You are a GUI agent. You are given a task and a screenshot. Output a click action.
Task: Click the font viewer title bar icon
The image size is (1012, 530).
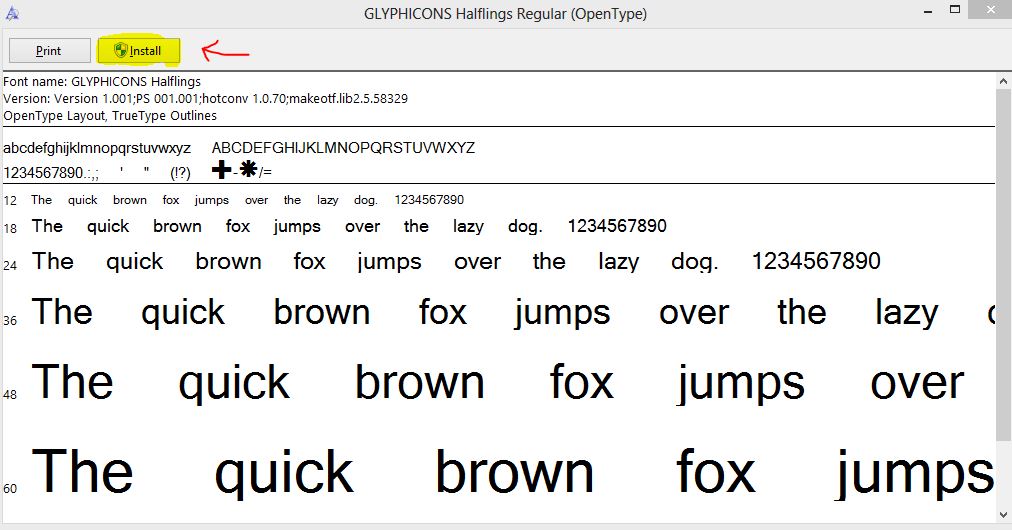click(12, 13)
